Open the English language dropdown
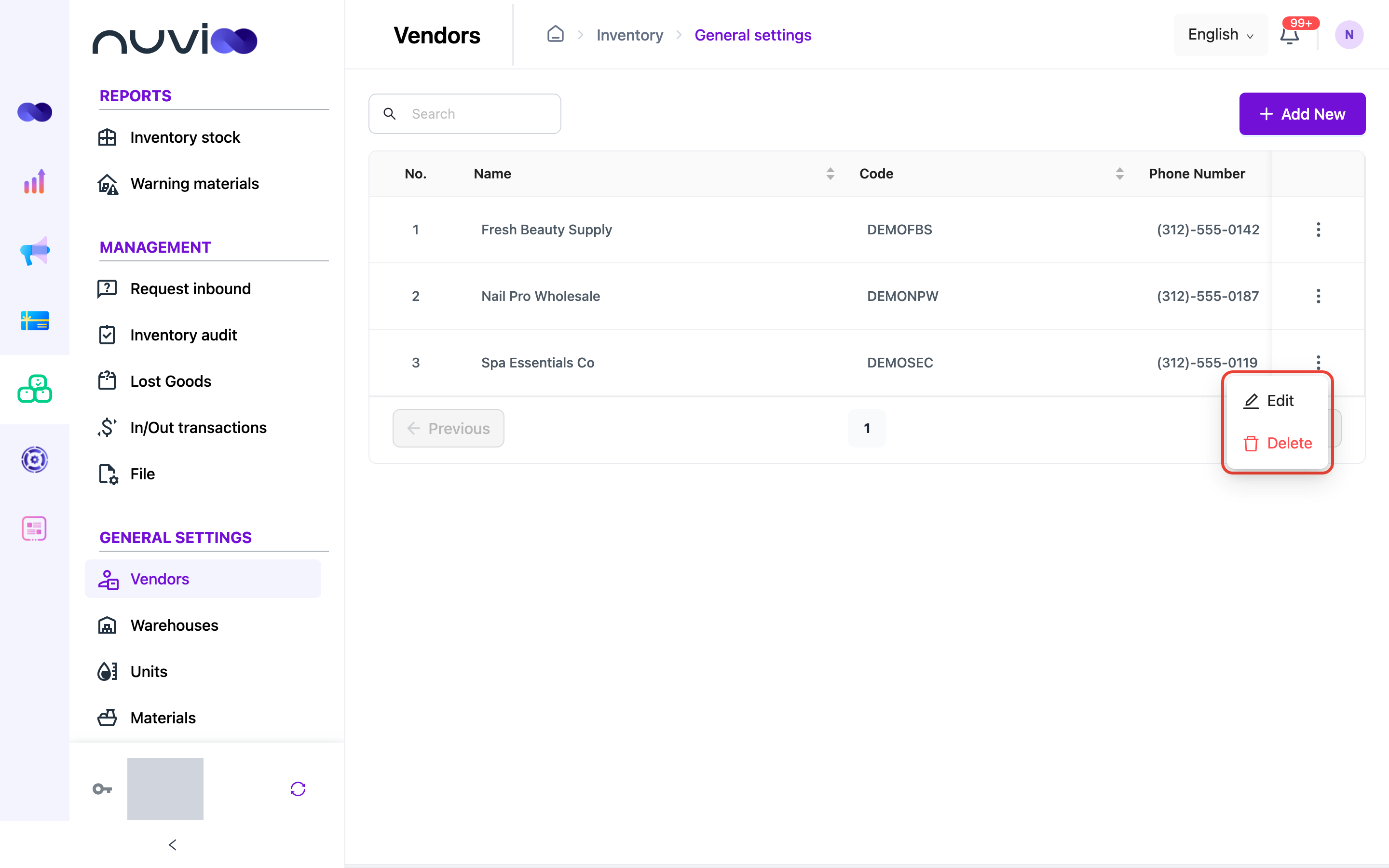 click(1220, 35)
